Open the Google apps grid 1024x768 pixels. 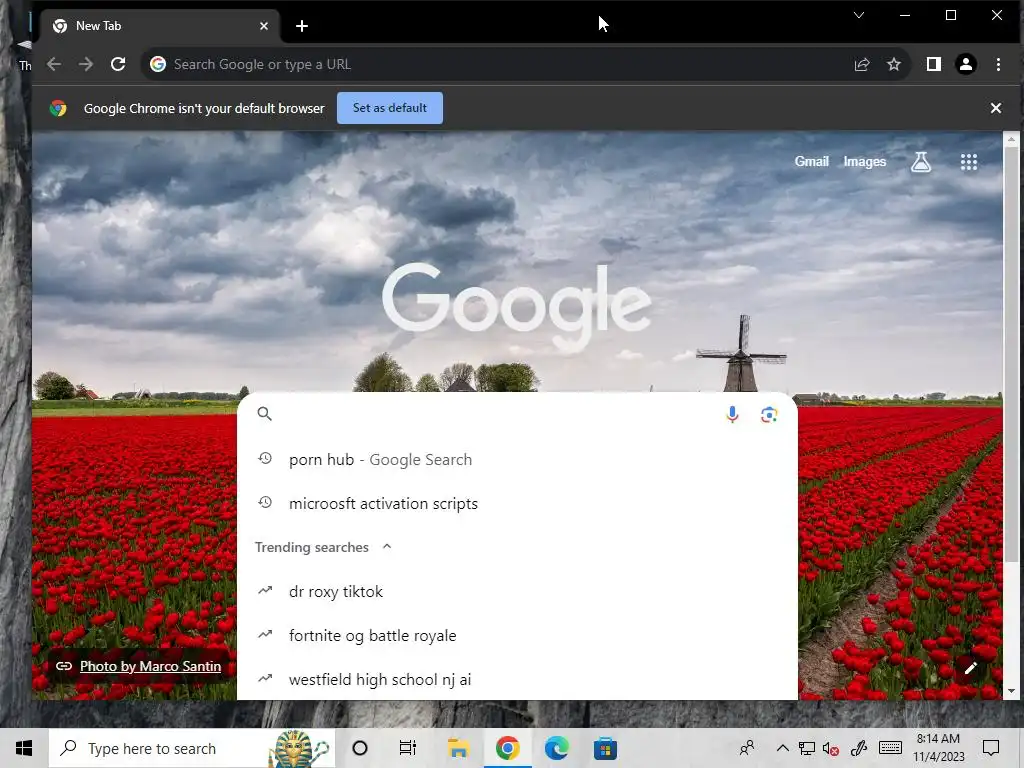point(968,161)
